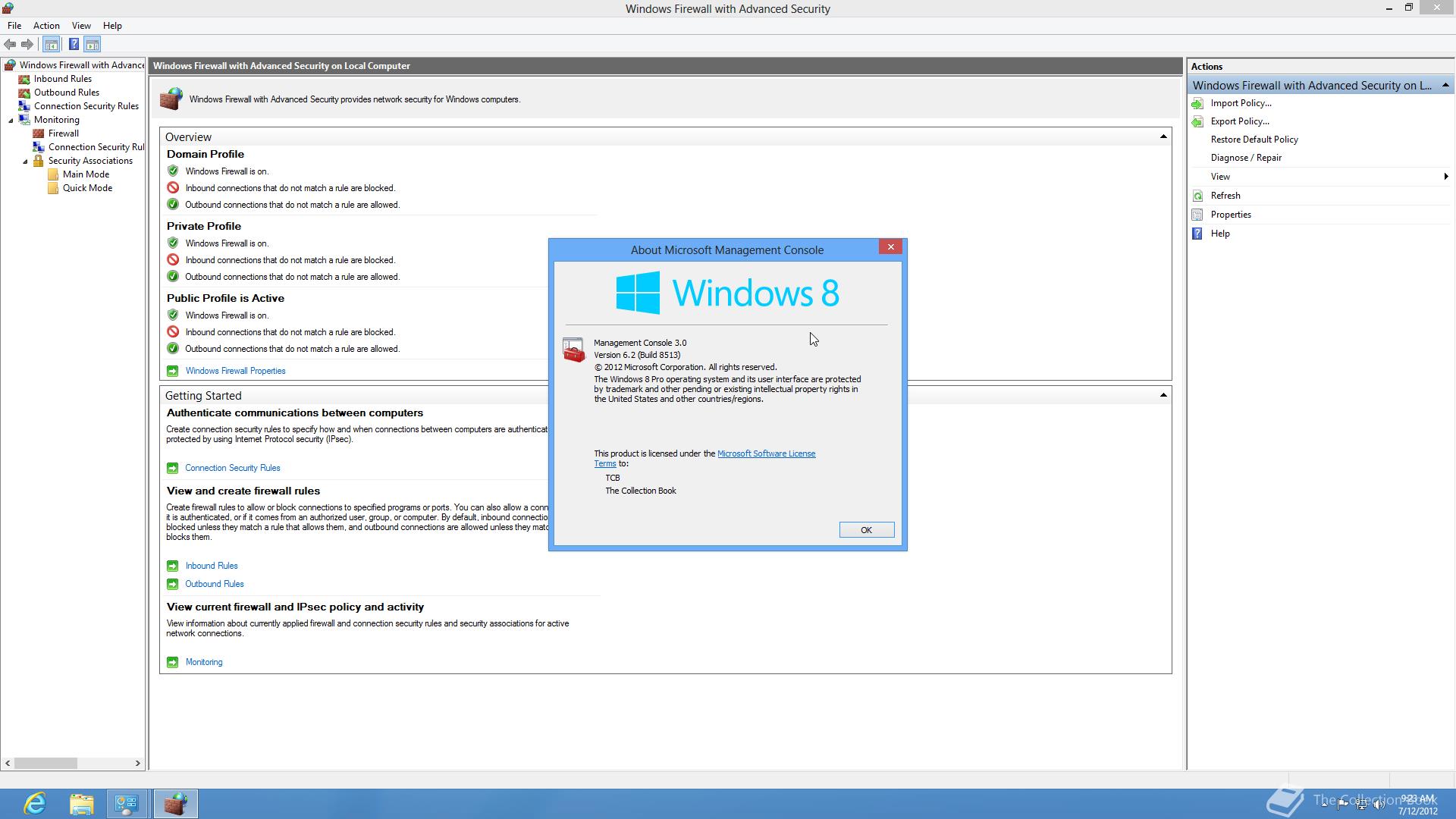Collapse the Overview section

(1163, 137)
